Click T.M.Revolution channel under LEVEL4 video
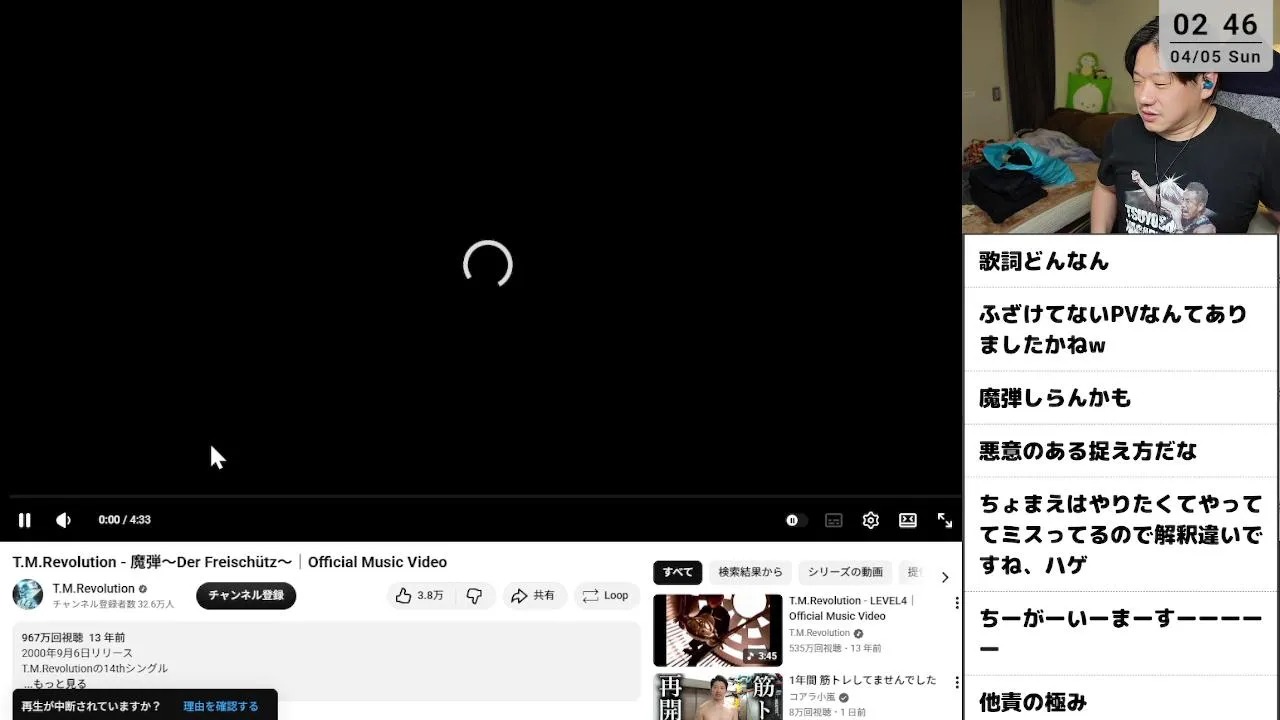 (x=819, y=633)
